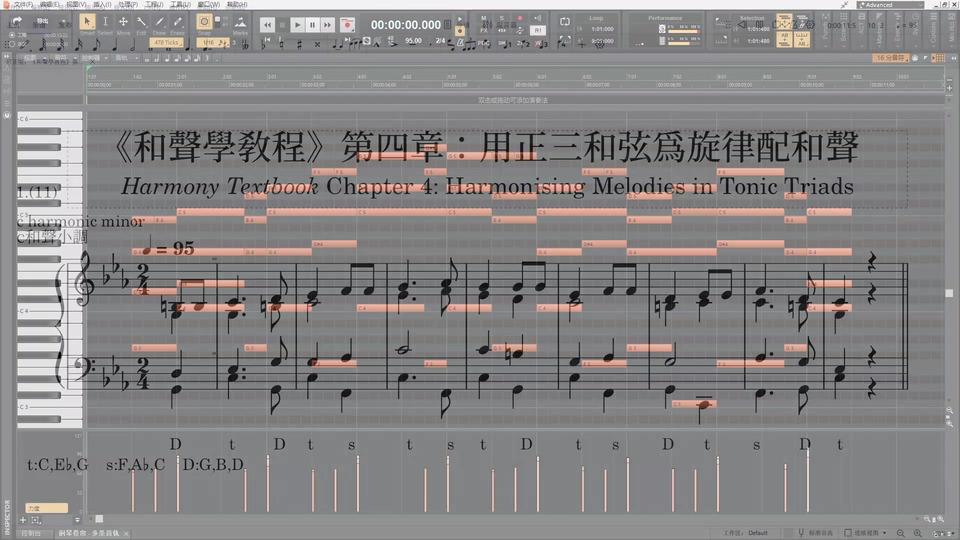Click the horizontal scrollbar thumb below velocity lane
960x540 pixels.
(99, 519)
